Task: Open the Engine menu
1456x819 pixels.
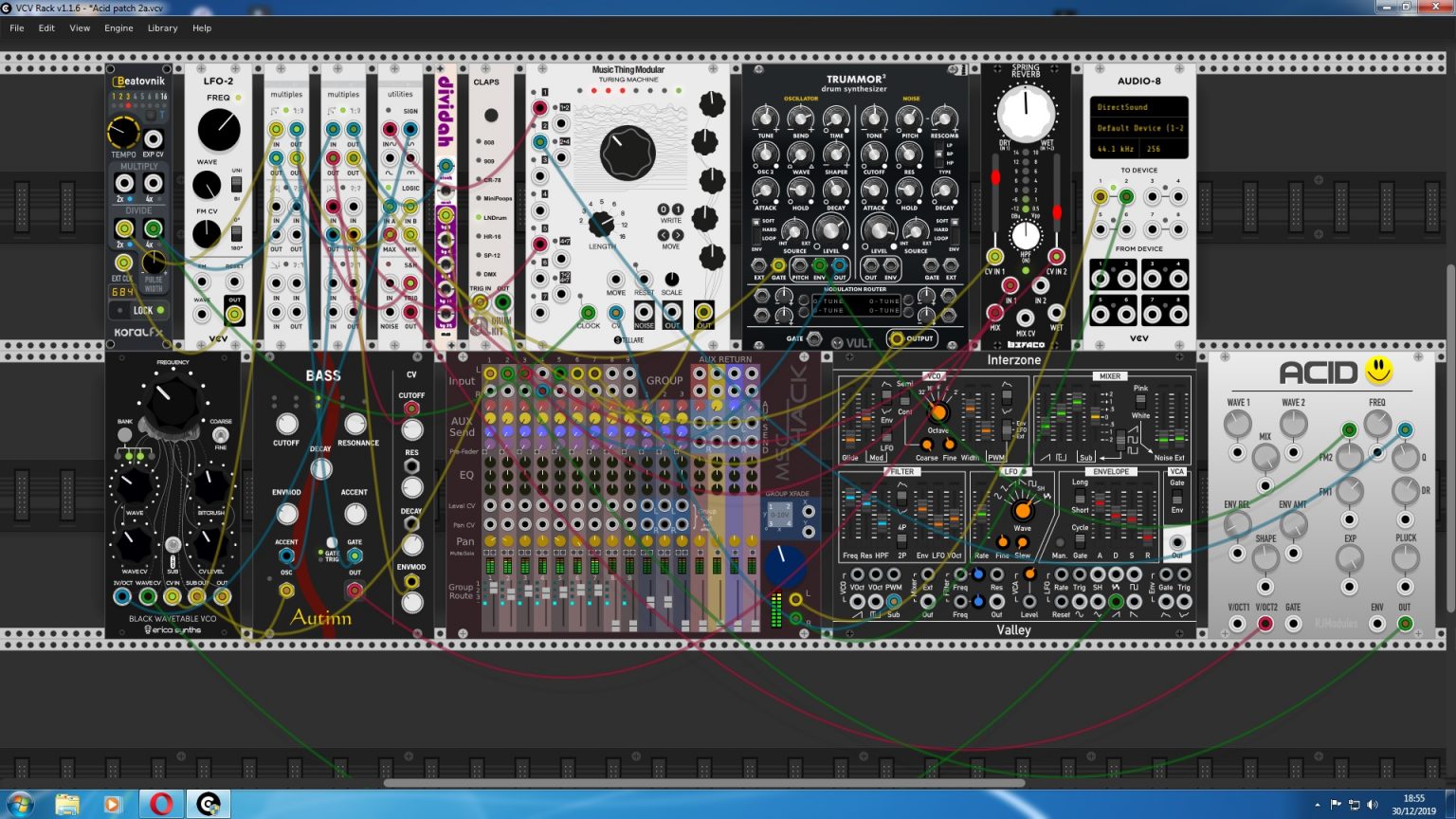Action: tap(118, 27)
